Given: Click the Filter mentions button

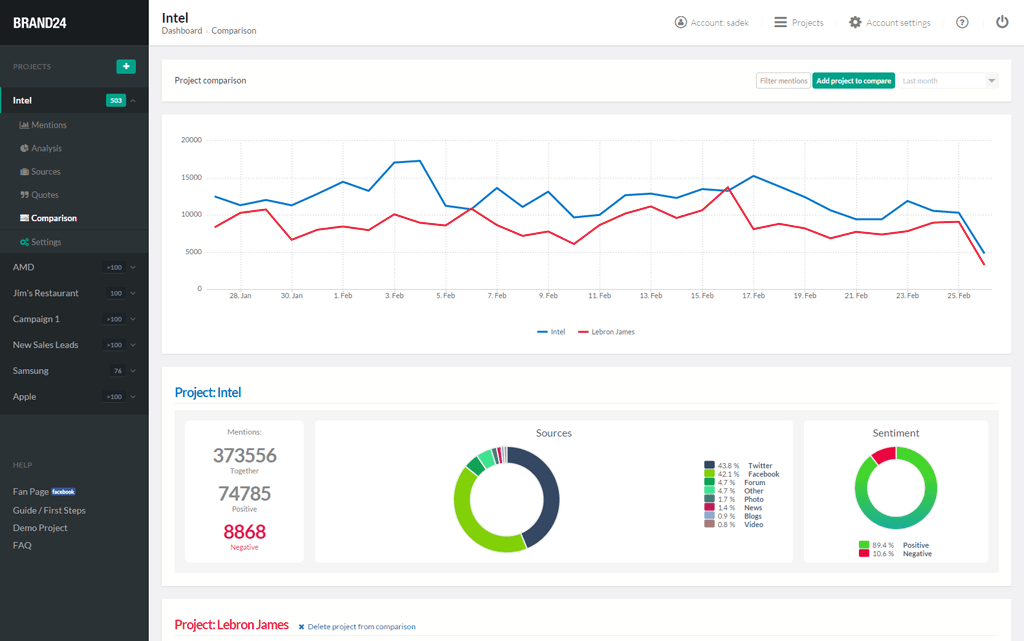Looking at the screenshot, I should pos(783,81).
